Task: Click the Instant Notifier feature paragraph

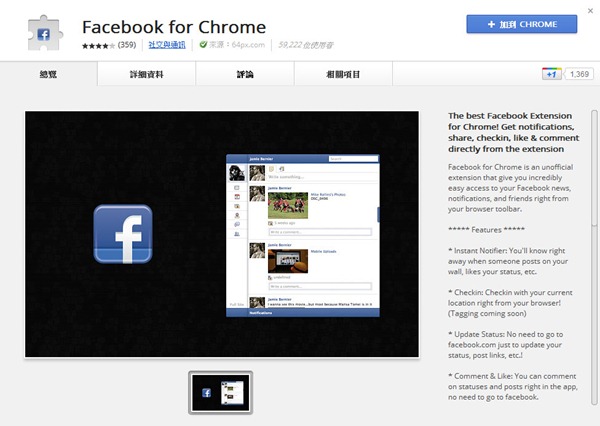Action: pos(508,261)
